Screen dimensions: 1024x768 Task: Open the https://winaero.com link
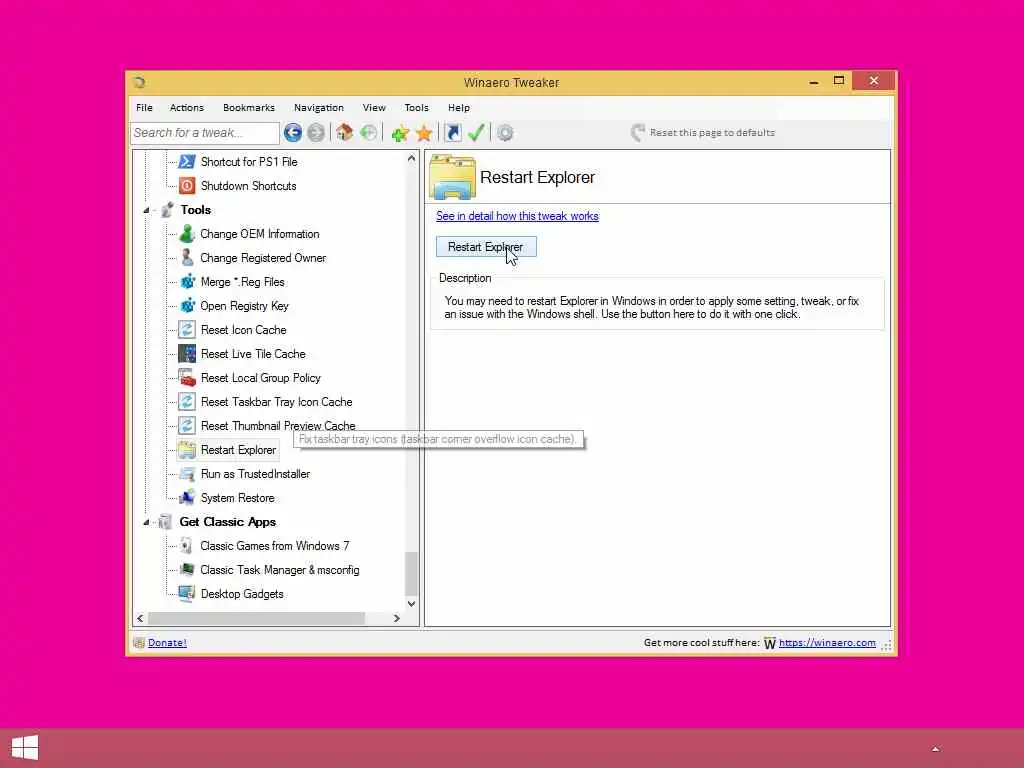[x=827, y=643]
